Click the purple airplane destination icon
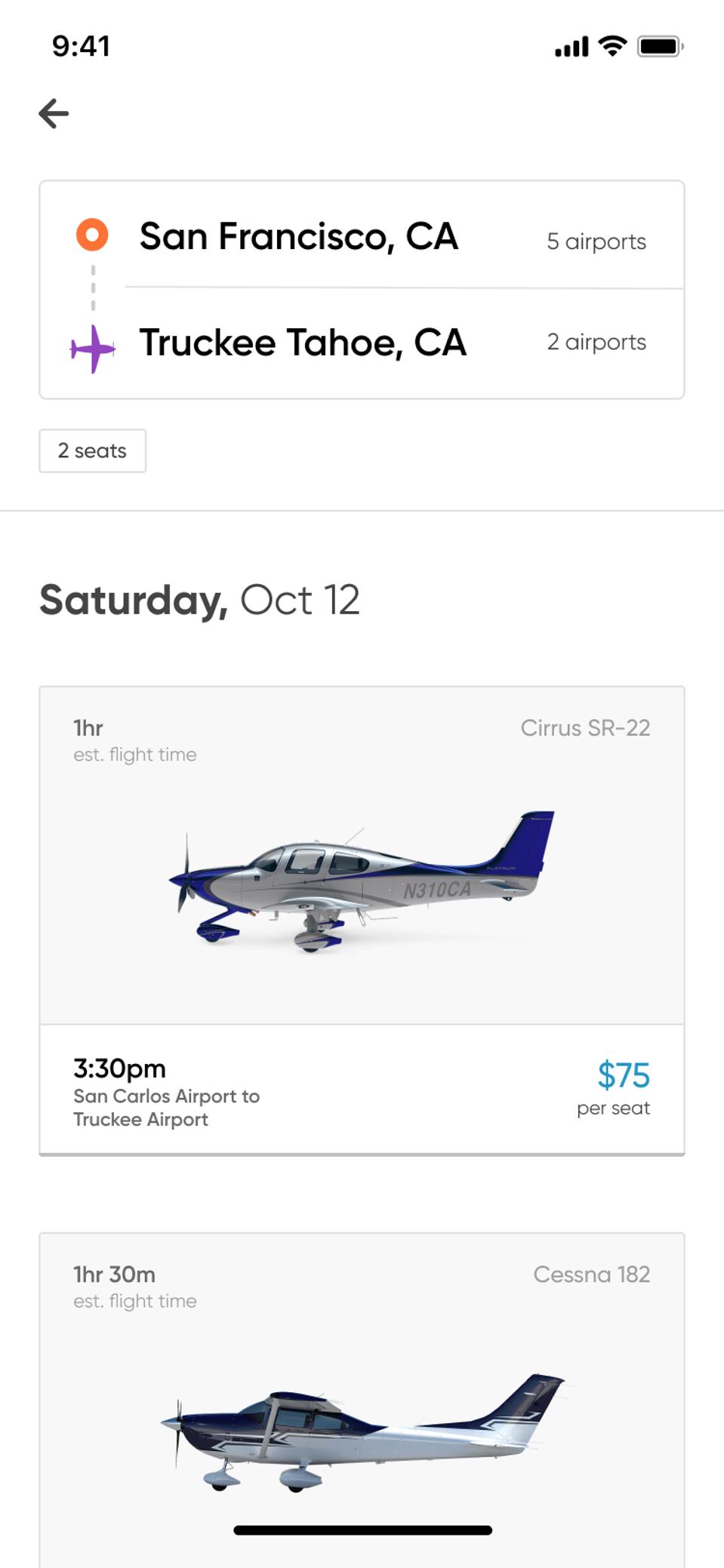This screenshot has height=1568, width=724. click(93, 348)
